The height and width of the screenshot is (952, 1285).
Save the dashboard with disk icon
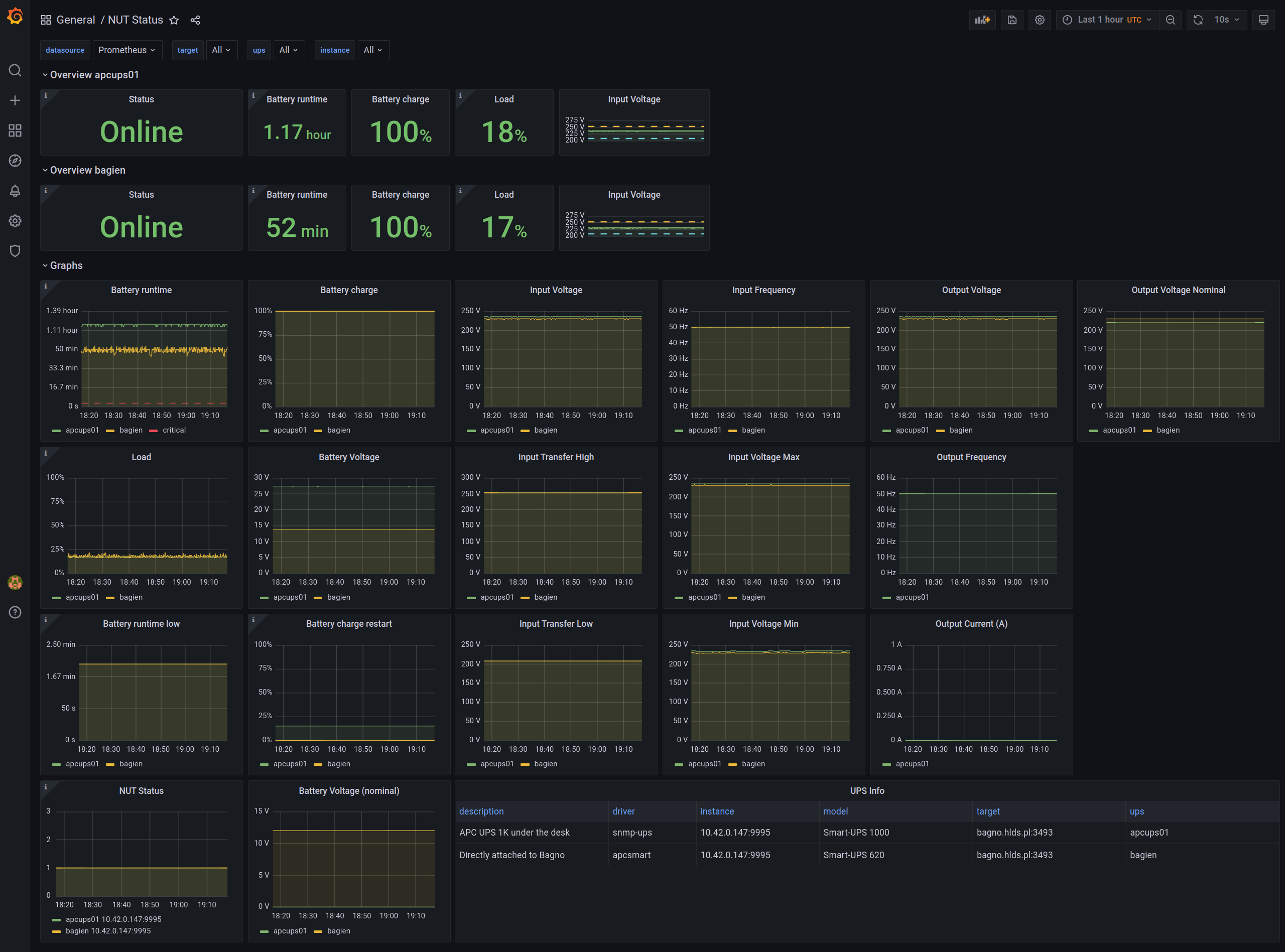tap(1012, 20)
